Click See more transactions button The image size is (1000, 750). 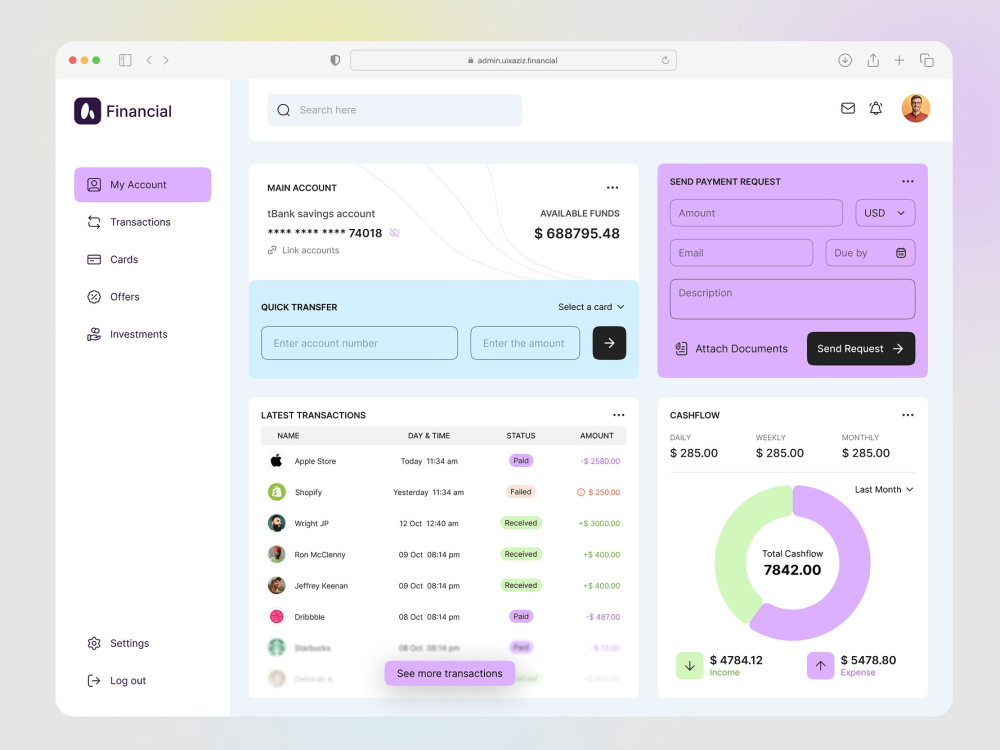(450, 673)
